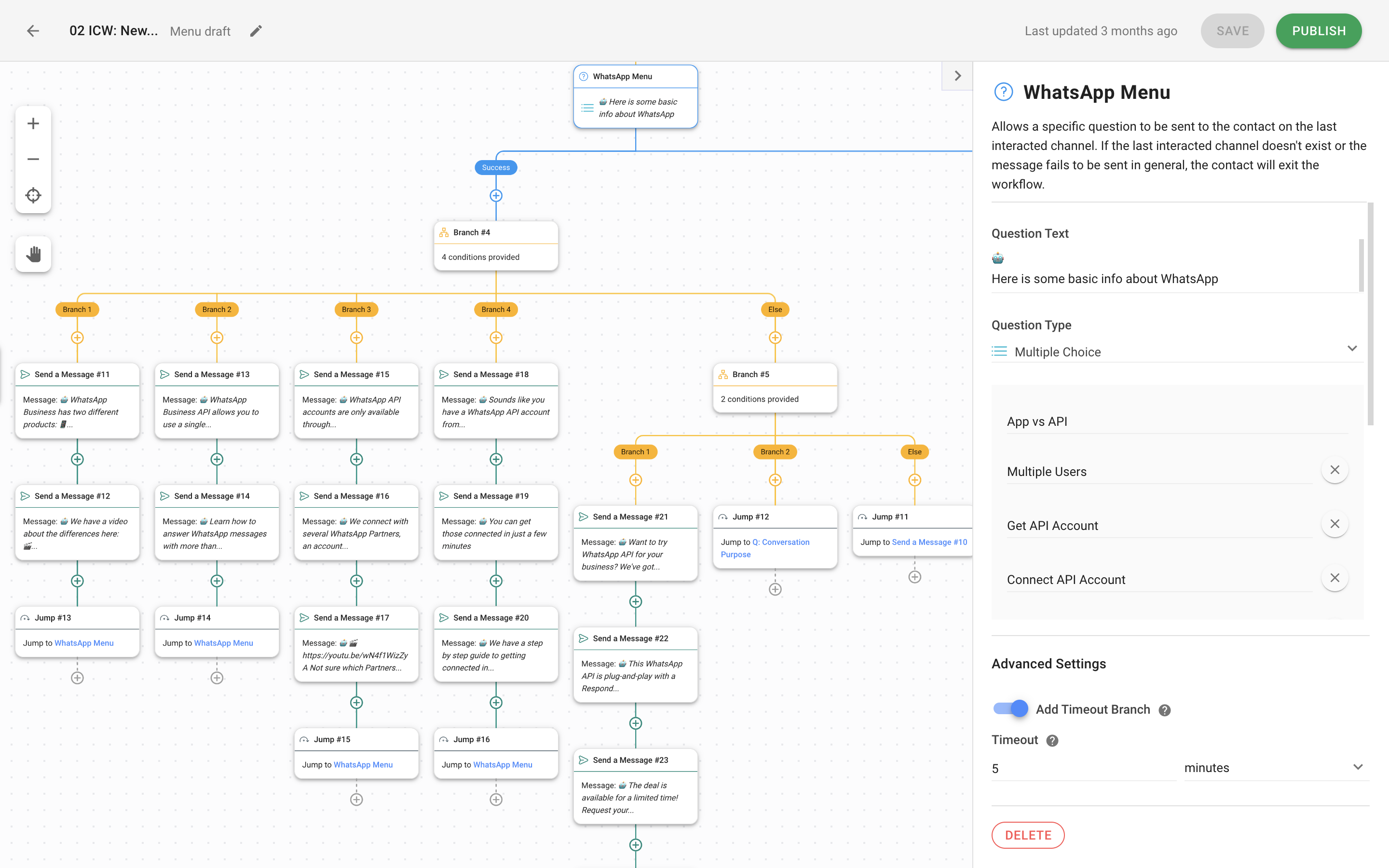Select the Branch #4 node

tap(496, 246)
